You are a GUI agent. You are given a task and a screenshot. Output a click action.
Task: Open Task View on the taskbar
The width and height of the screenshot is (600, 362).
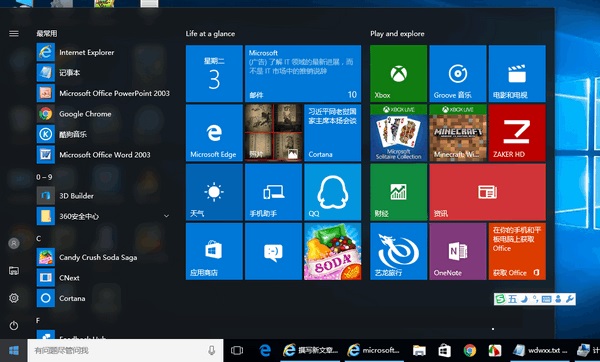click(237, 351)
